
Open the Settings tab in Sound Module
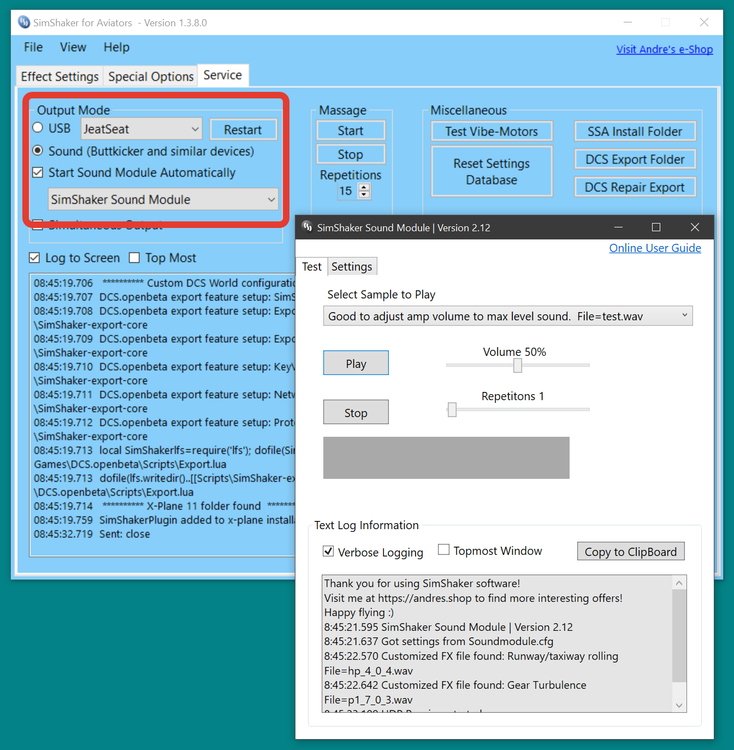pyautogui.click(x=351, y=266)
